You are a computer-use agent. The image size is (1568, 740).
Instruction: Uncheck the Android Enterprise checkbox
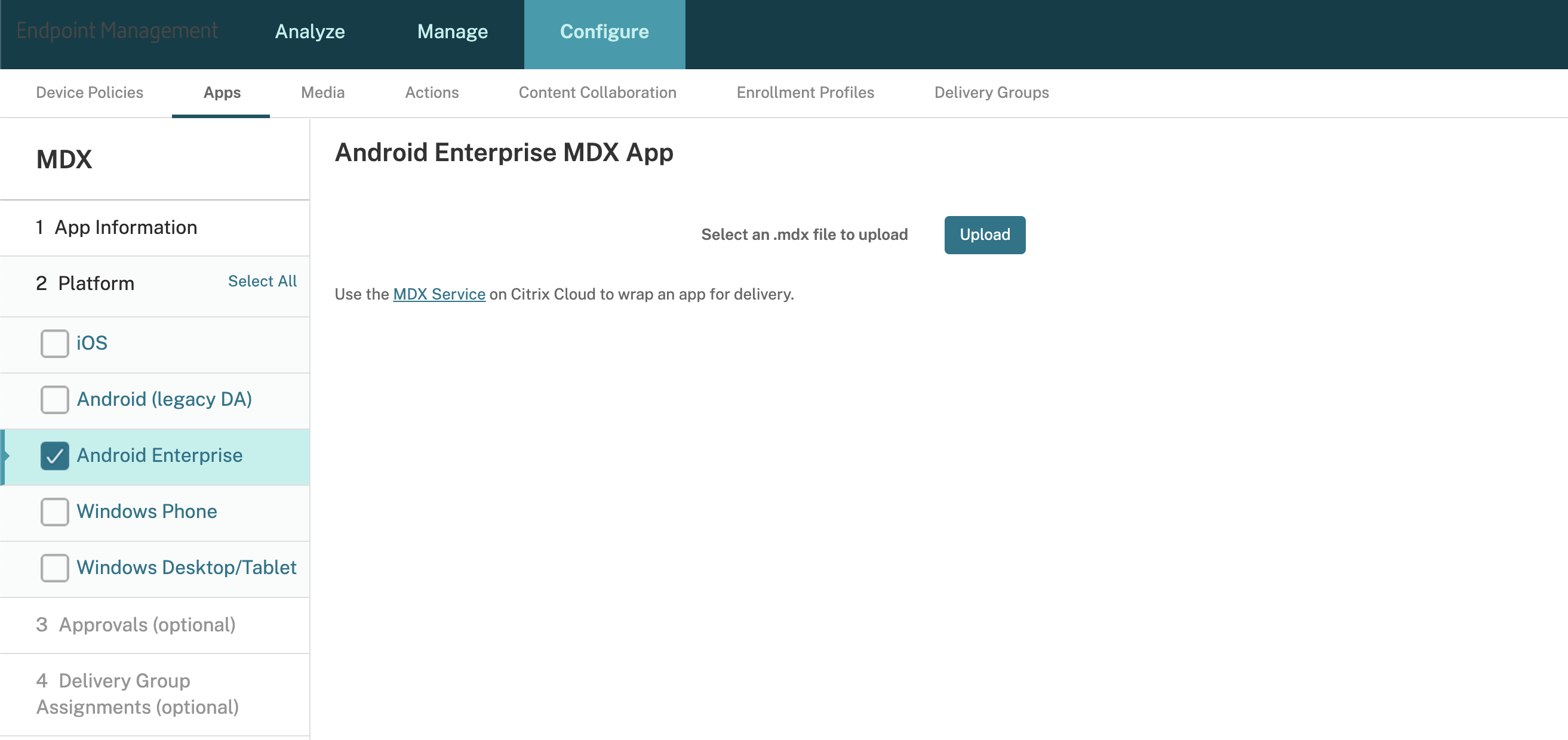(x=54, y=455)
